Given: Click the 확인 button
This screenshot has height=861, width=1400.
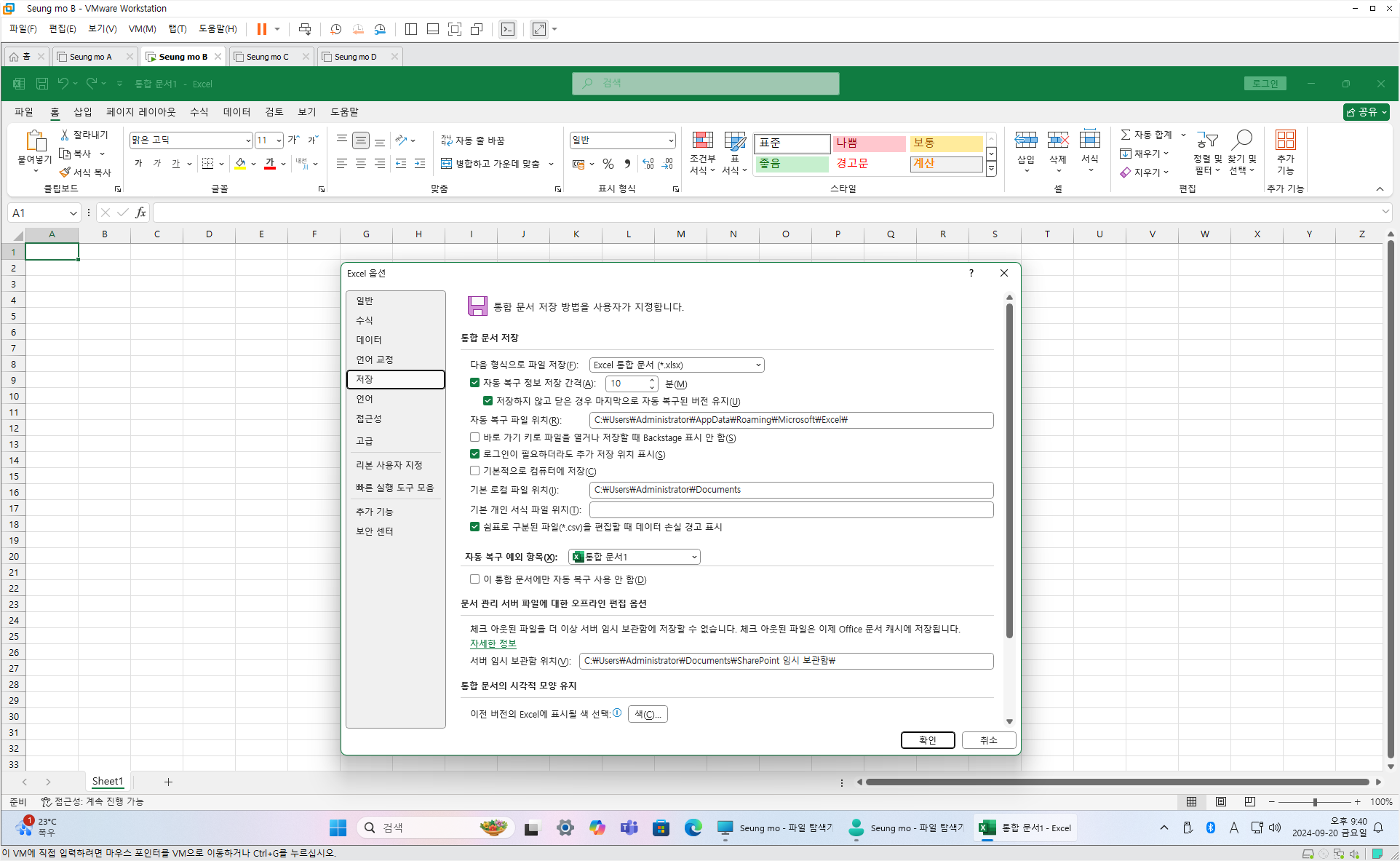Looking at the screenshot, I should tap(927, 739).
